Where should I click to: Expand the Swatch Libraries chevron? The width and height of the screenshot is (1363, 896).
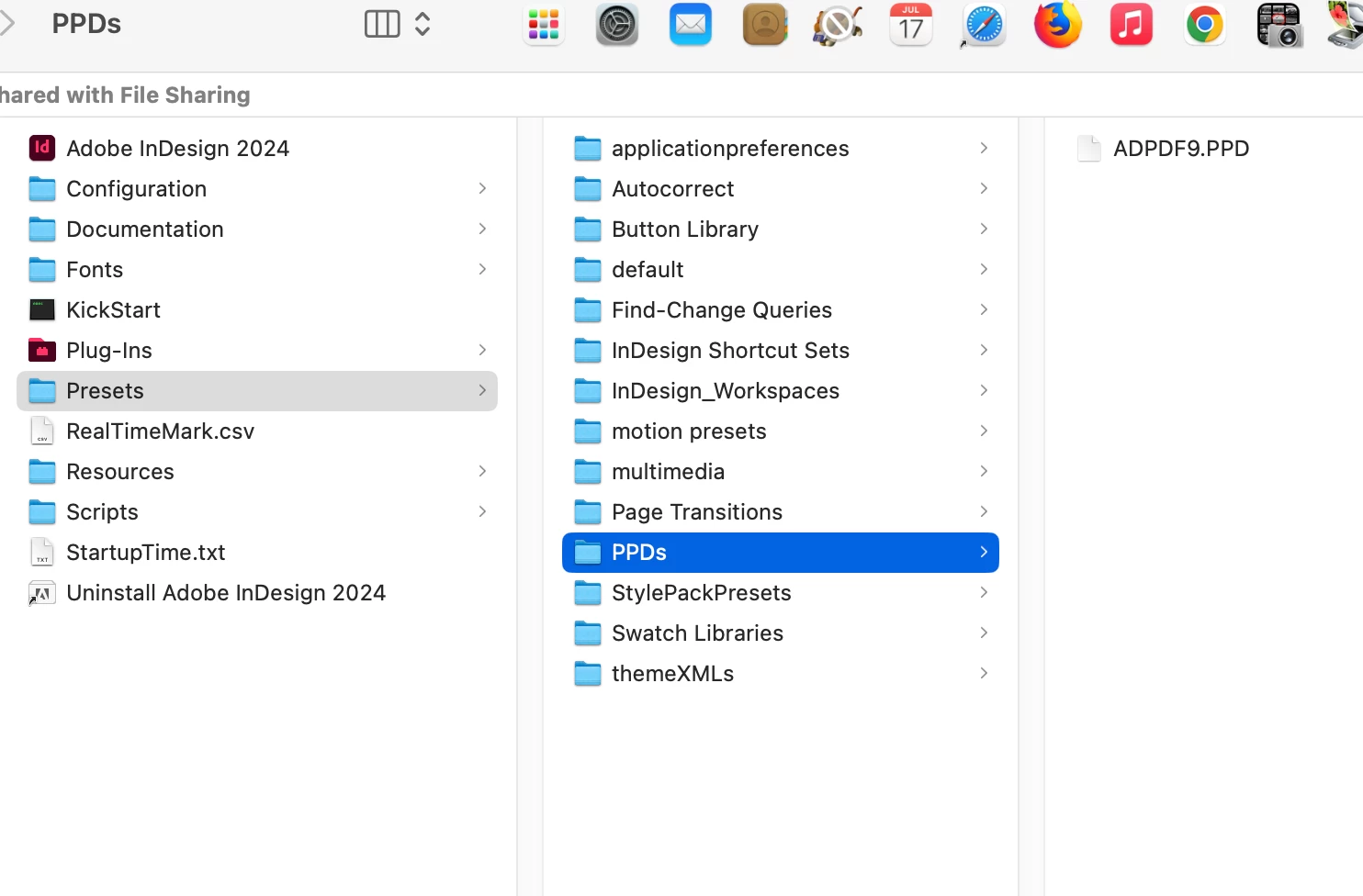[984, 633]
